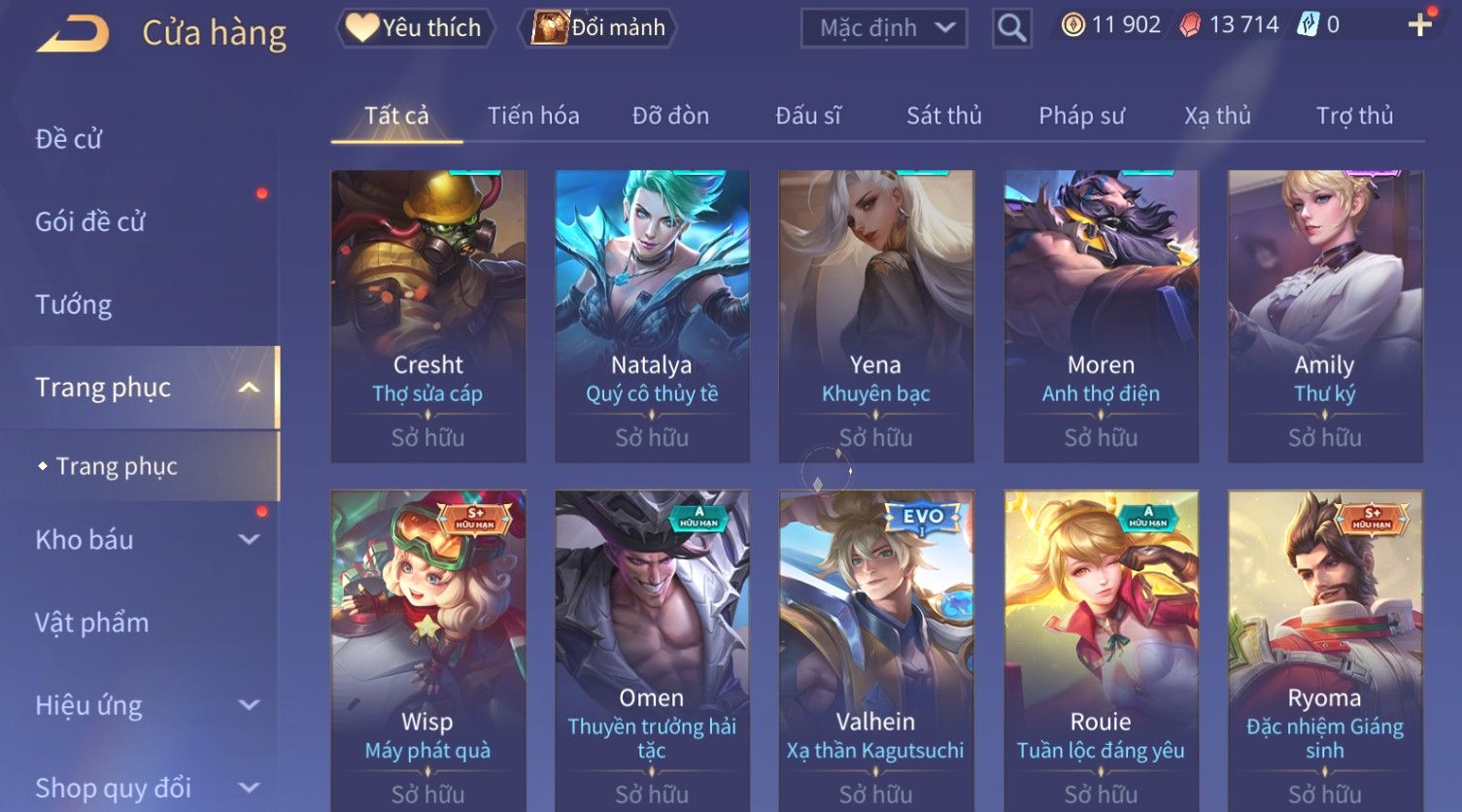
Task: Tap the blue voucher currency icon
Action: click(1308, 25)
